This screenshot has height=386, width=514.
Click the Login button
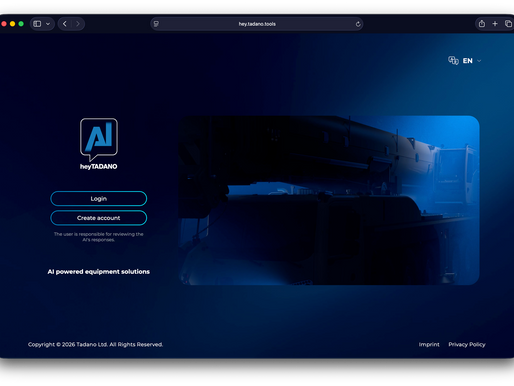(x=99, y=199)
